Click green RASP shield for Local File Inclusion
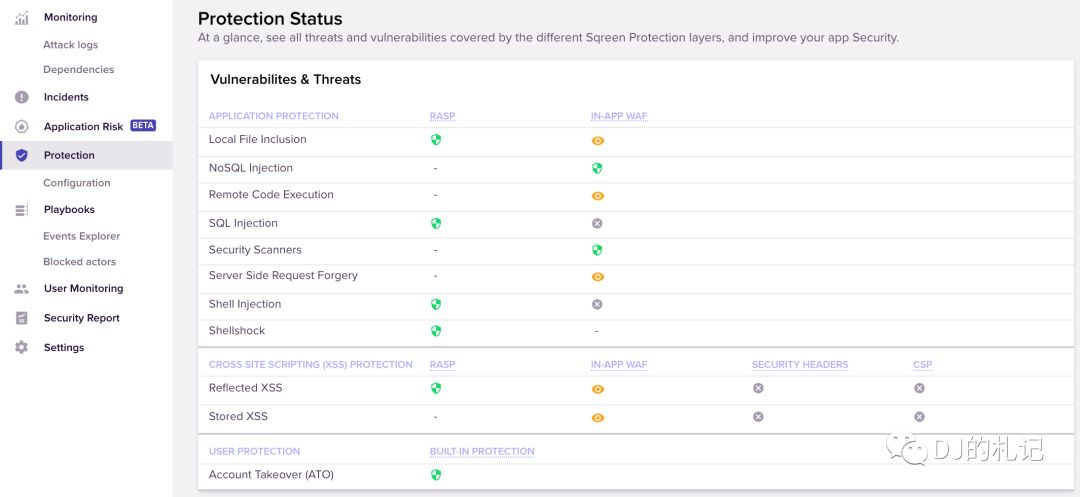The height and width of the screenshot is (497, 1080). [x=436, y=140]
